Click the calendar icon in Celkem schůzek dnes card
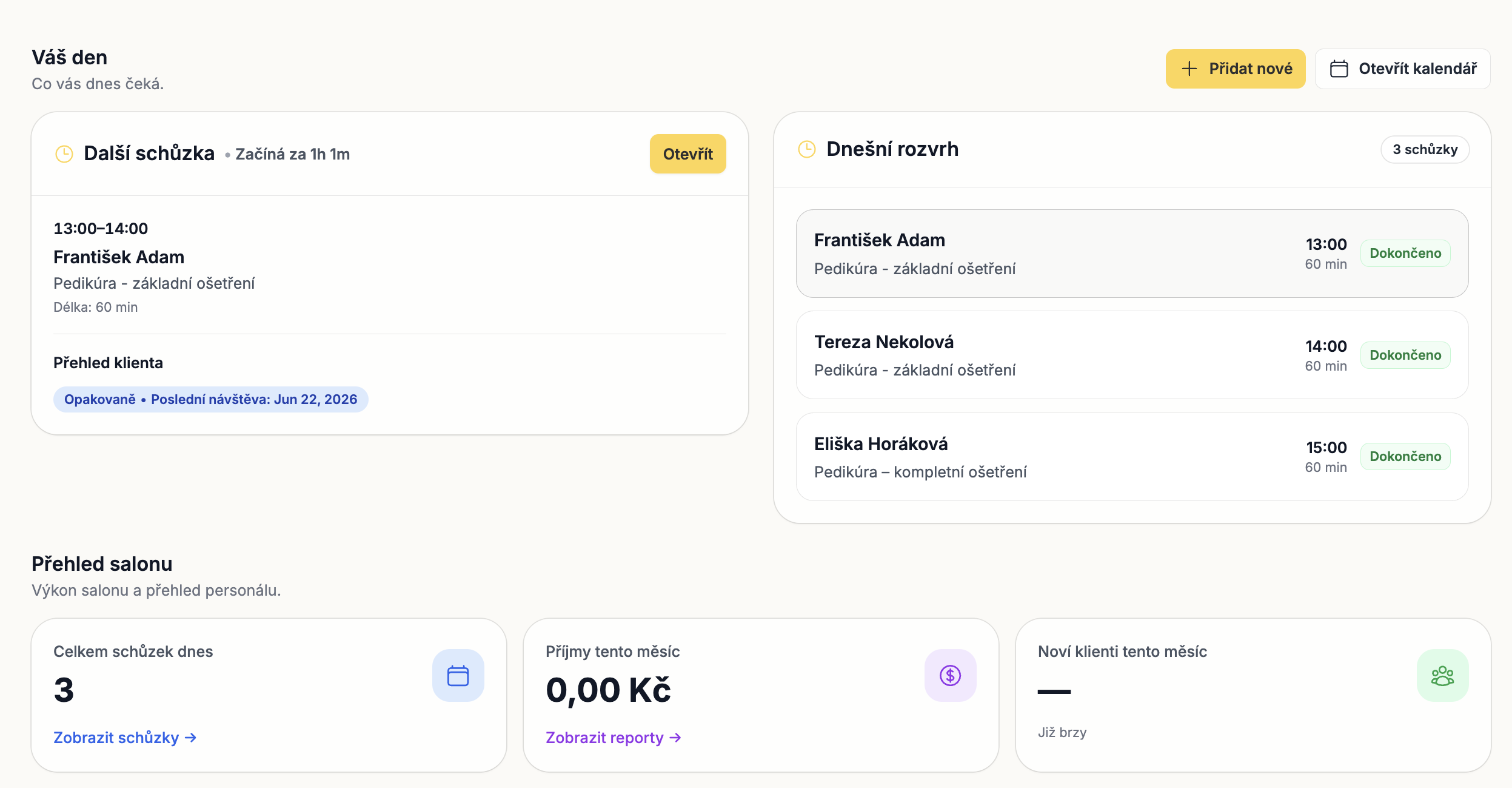Screen dimensions: 1512x788 click(x=458, y=675)
